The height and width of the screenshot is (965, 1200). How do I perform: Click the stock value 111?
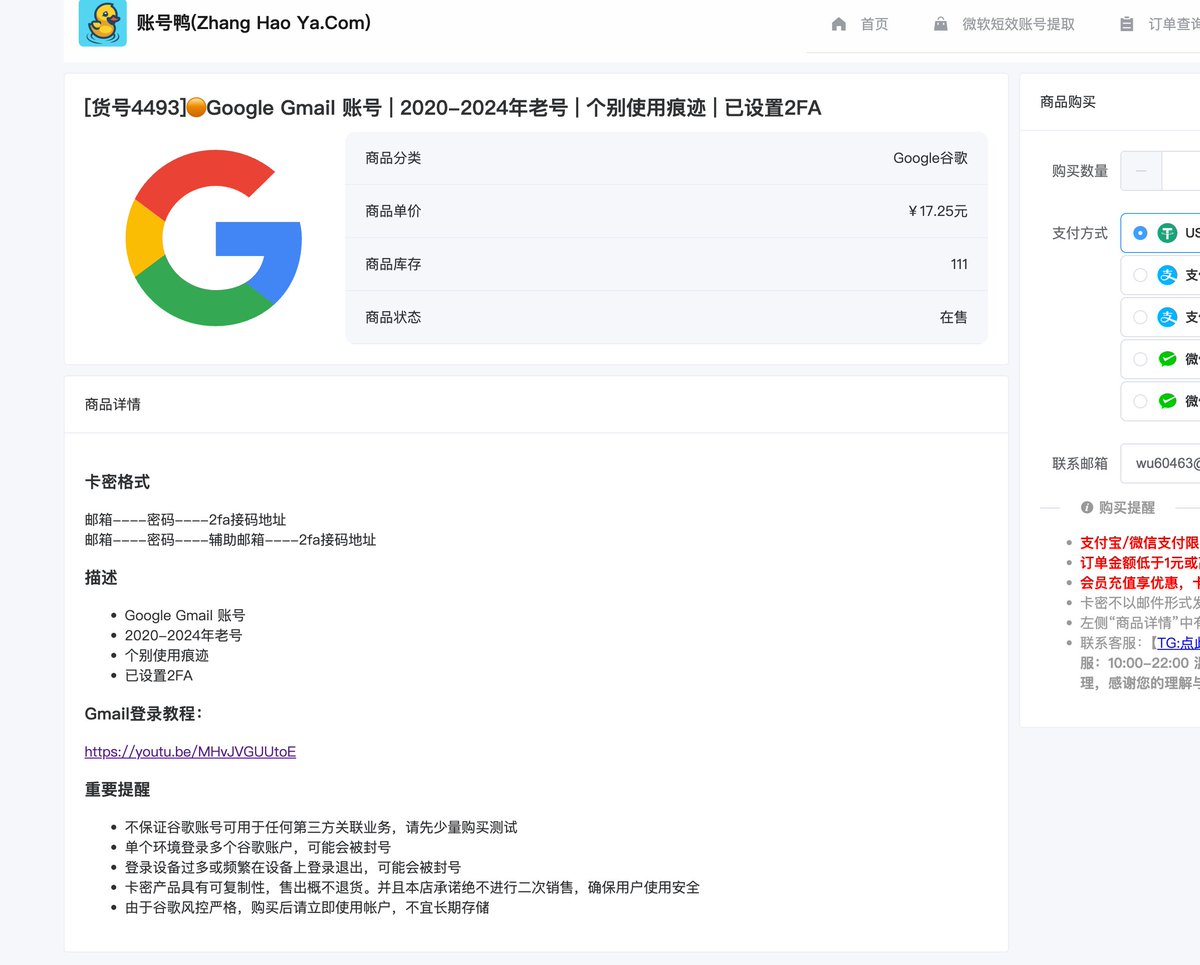tap(959, 264)
